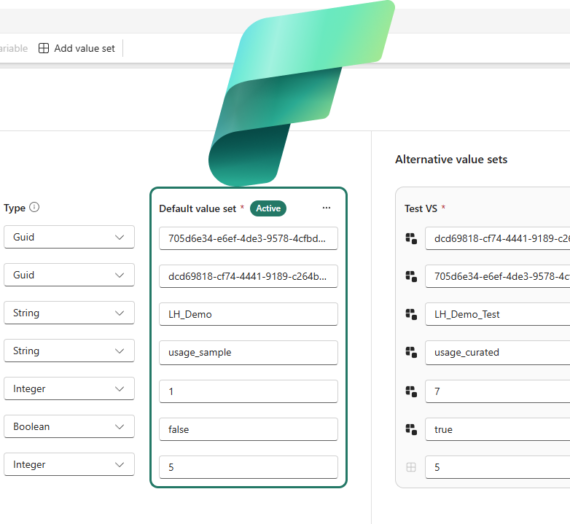Click the bottom default field containing 5
Screen dimensions: 570x524
[248, 467]
